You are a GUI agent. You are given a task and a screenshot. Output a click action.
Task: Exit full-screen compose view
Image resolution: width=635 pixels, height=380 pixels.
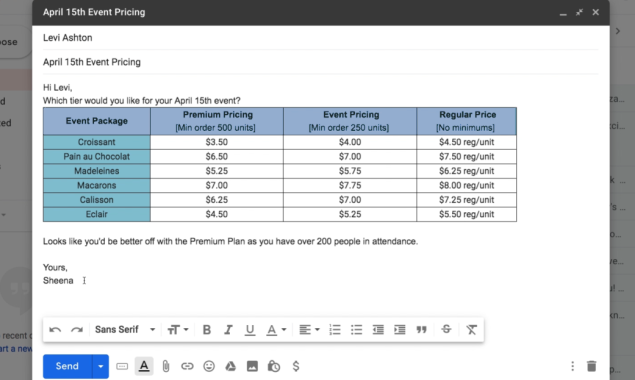579,12
